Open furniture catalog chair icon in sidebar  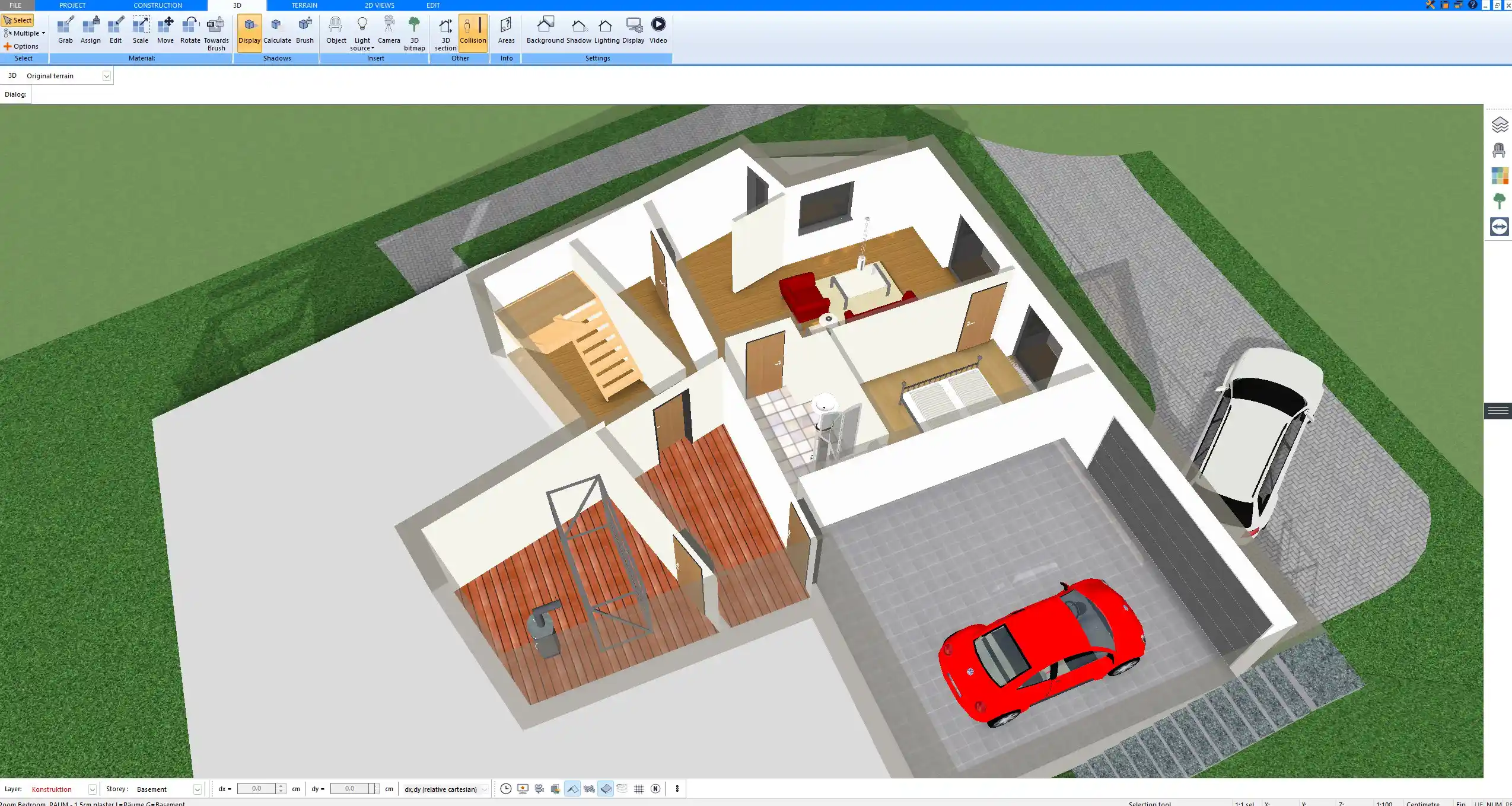(x=1499, y=150)
